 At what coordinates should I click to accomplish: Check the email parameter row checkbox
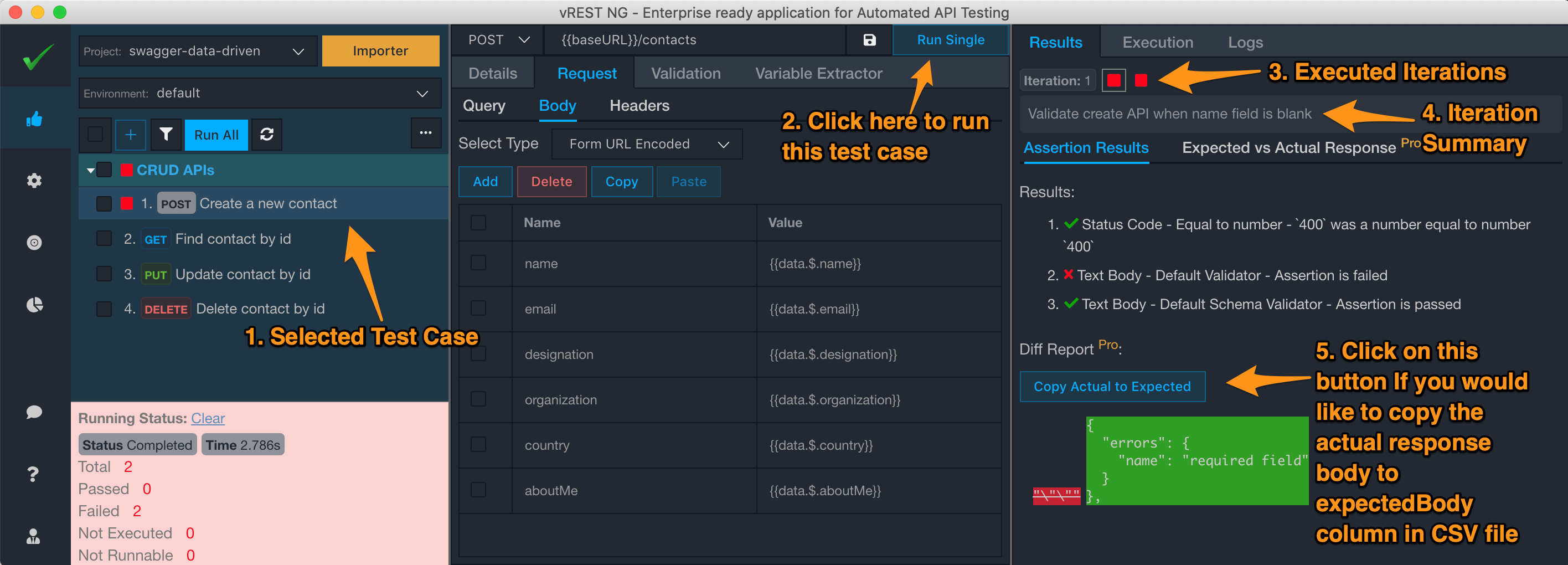478,308
